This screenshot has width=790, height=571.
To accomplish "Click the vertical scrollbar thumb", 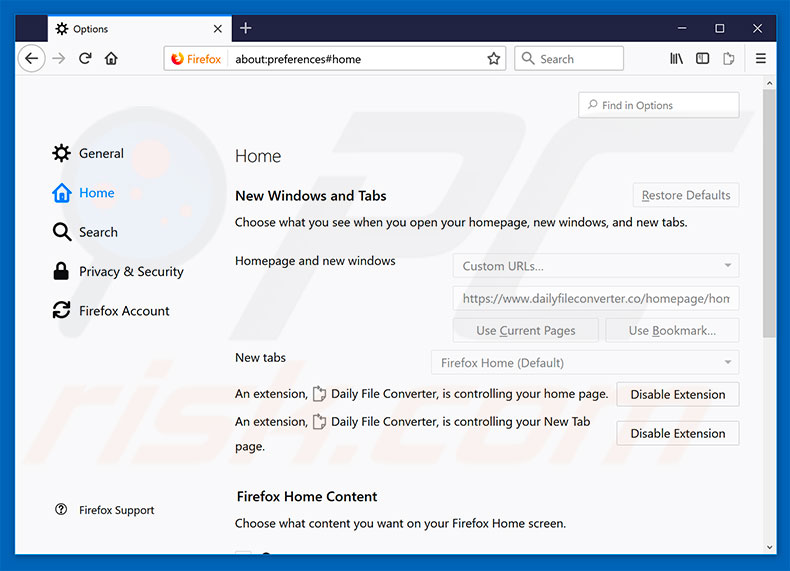I will [x=769, y=214].
